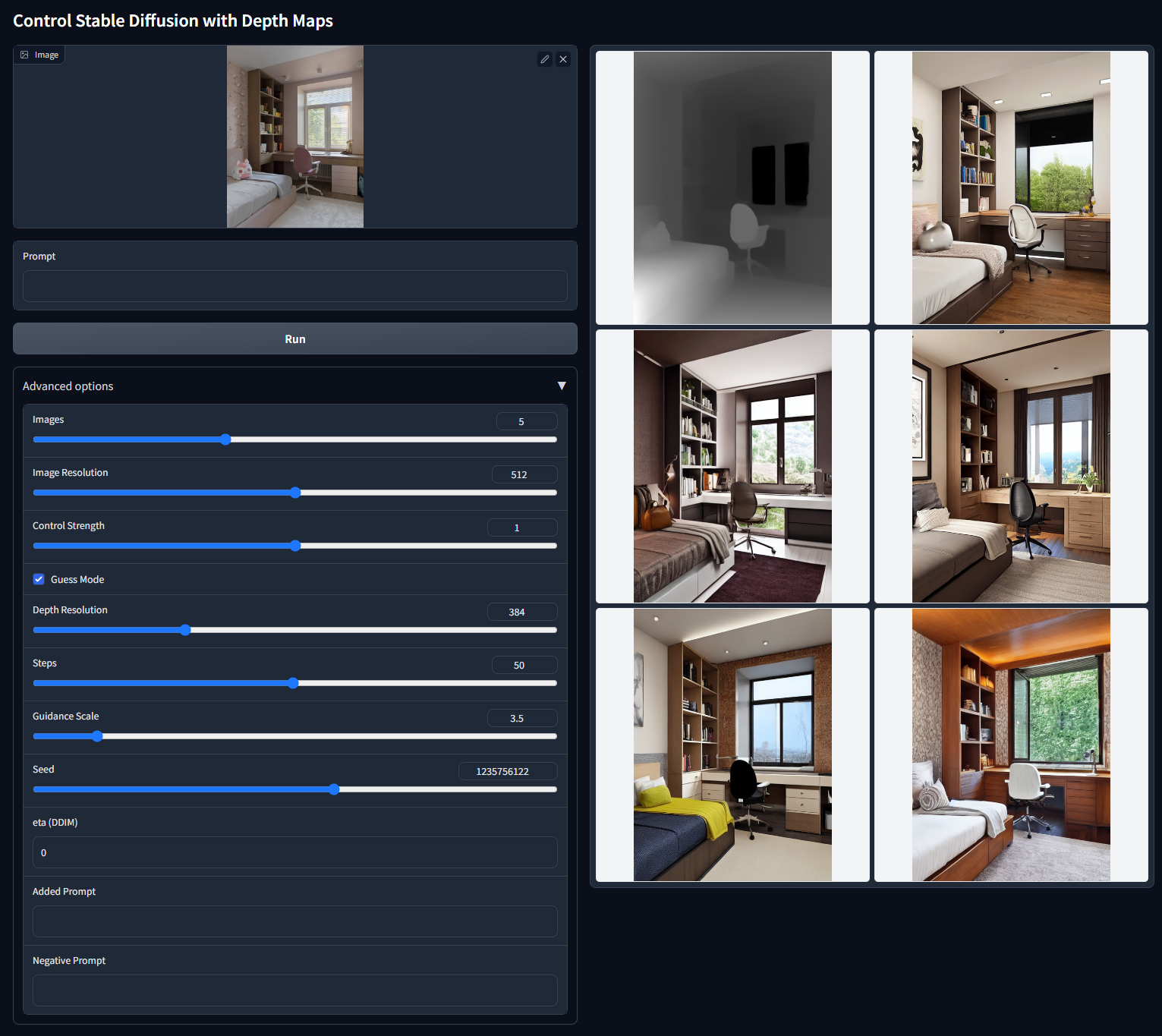Click the Steps value box showing 50
1162x1036 pixels.
point(524,665)
